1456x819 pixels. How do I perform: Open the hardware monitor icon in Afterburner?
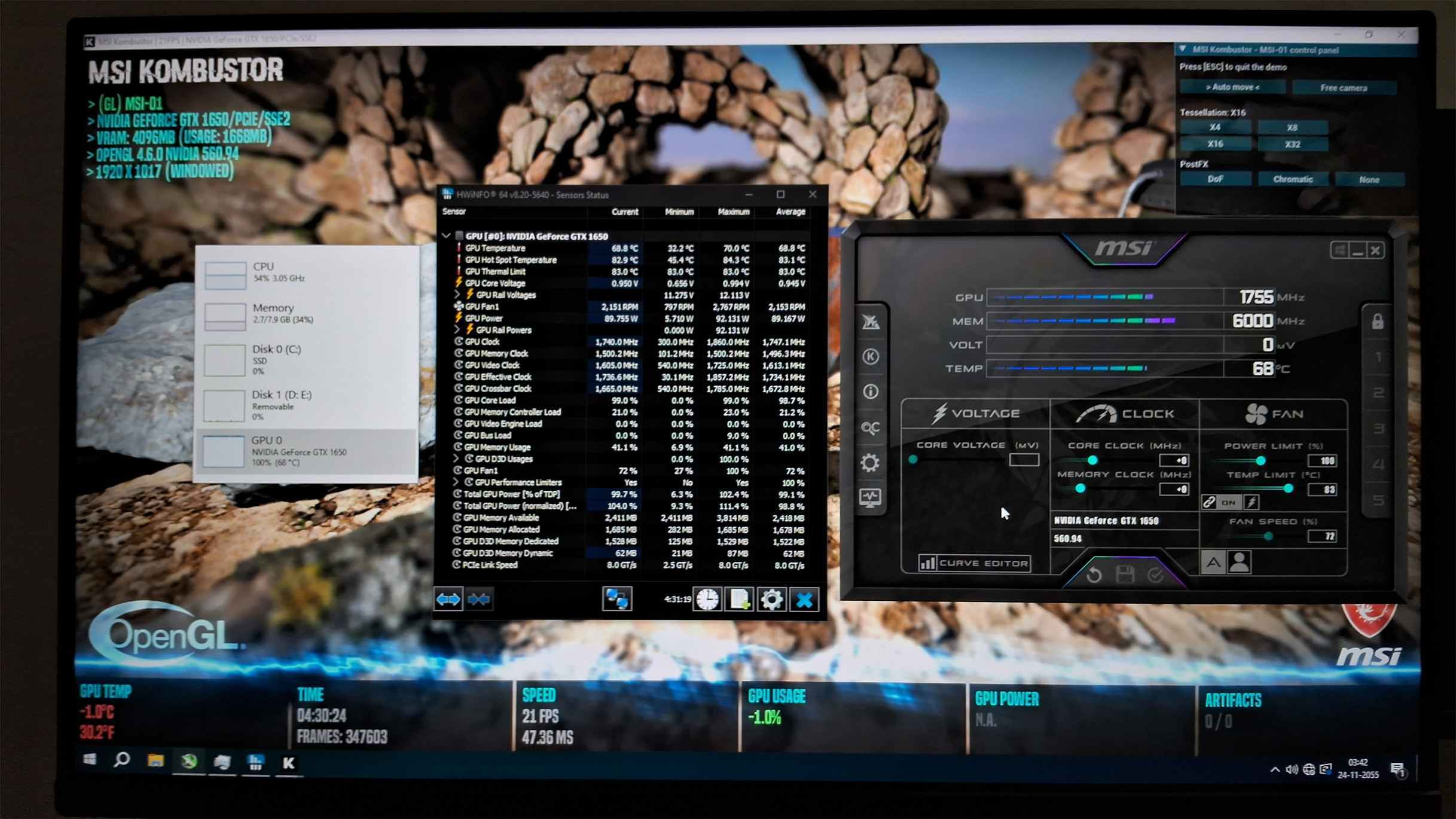click(x=870, y=497)
